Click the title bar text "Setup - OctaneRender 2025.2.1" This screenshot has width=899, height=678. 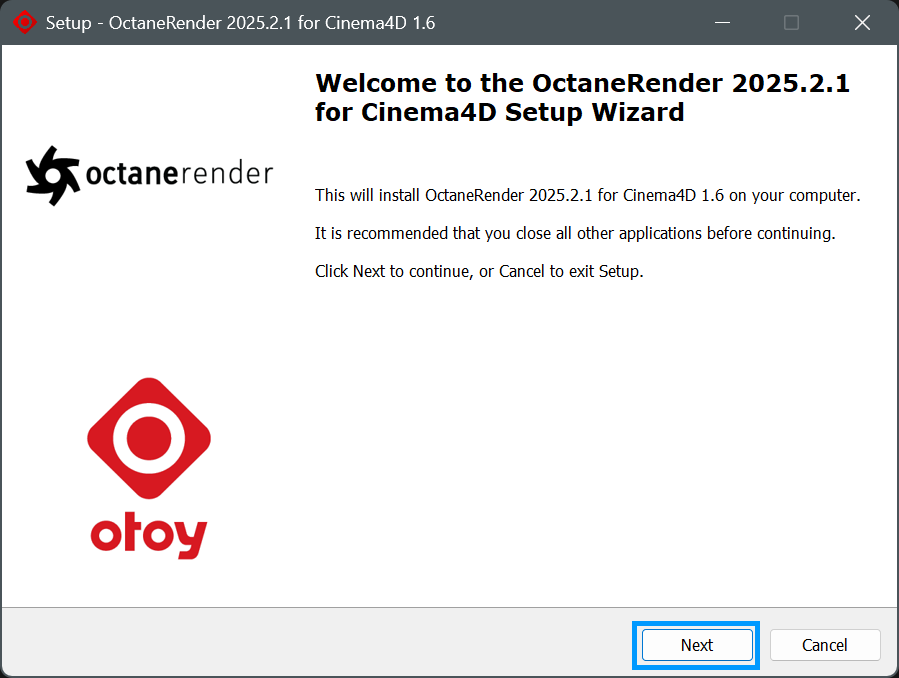click(x=240, y=22)
